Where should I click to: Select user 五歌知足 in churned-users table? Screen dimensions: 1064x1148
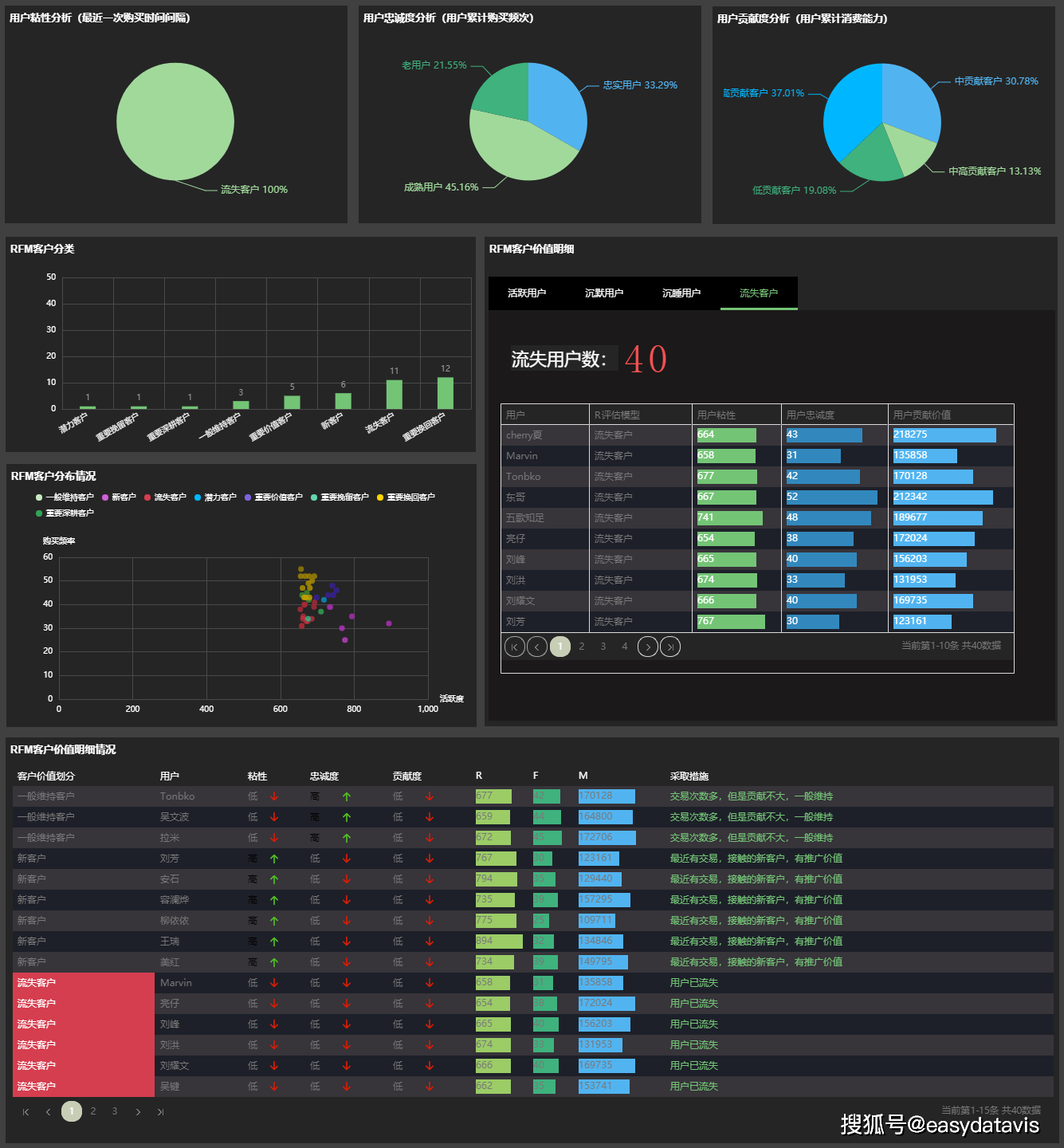[x=525, y=518]
